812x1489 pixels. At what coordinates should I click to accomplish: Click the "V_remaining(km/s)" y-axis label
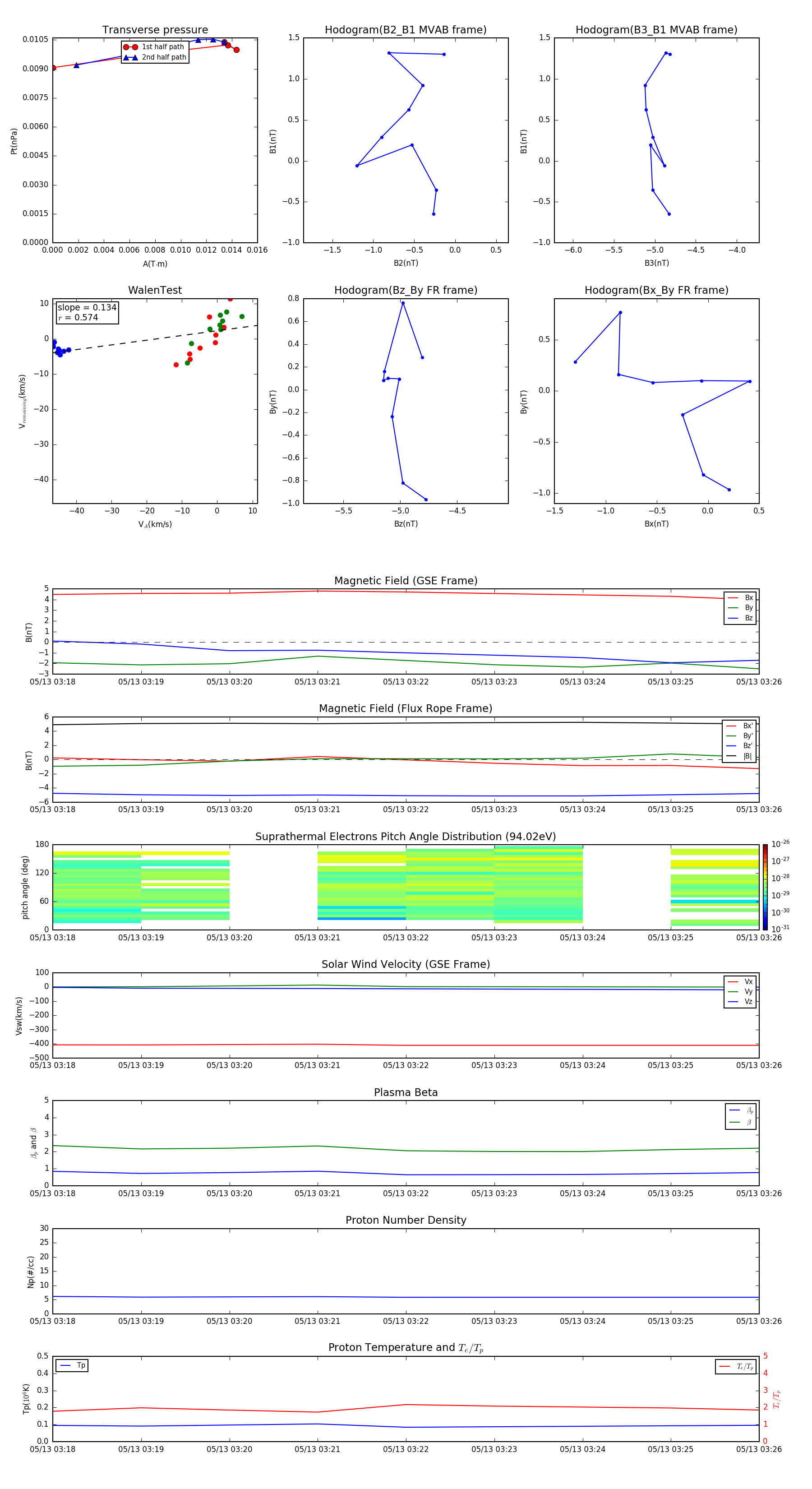(23, 401)
